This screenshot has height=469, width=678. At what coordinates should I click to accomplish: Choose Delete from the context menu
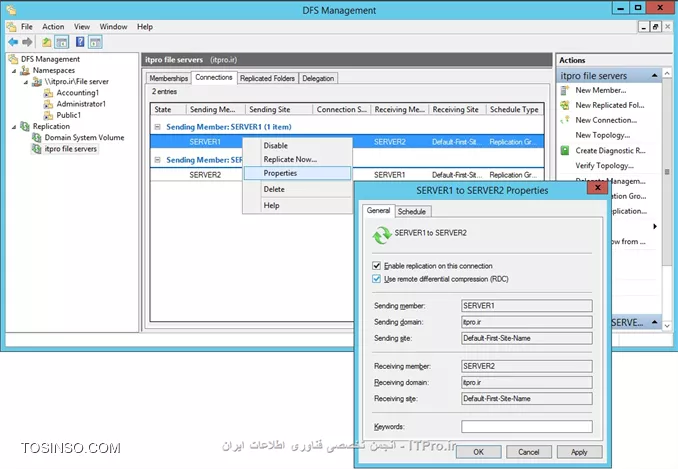tap(297, 189)
